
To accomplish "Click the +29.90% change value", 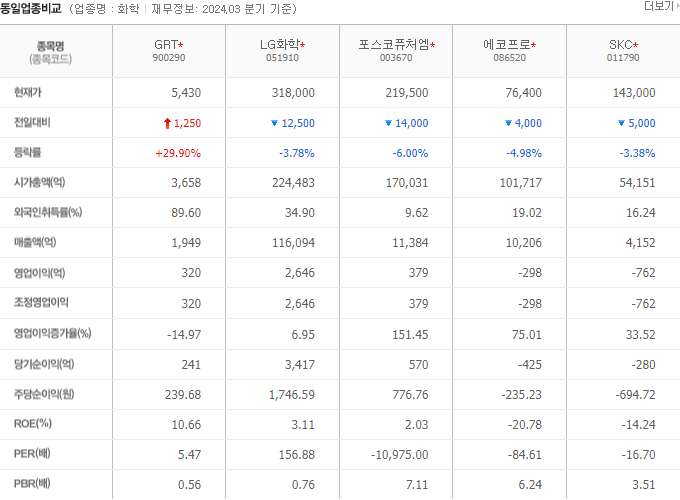I will pos(178,153).
